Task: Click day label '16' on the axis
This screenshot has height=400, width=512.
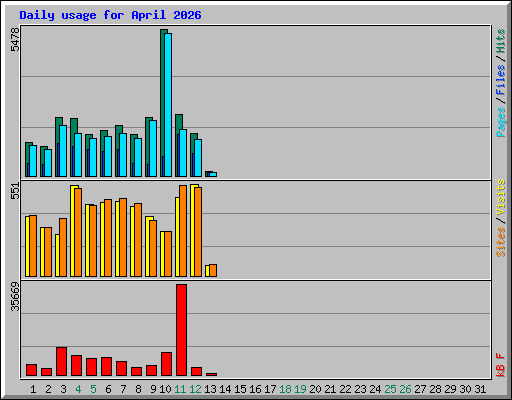Action: pos(255,389)
